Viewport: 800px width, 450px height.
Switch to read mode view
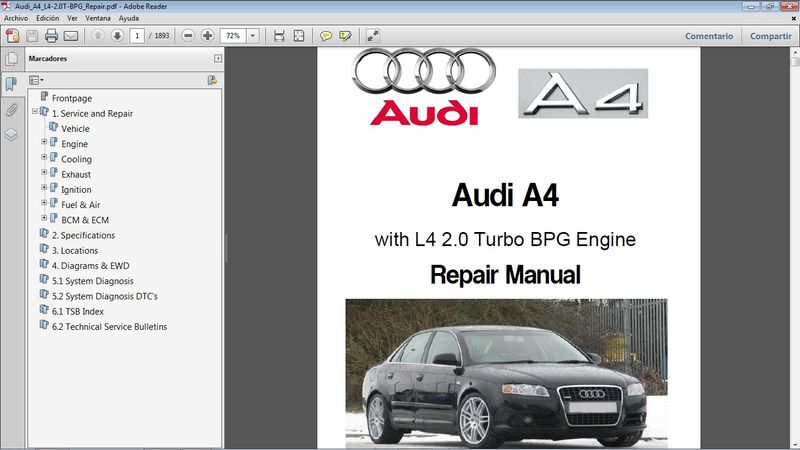point(372,36)
